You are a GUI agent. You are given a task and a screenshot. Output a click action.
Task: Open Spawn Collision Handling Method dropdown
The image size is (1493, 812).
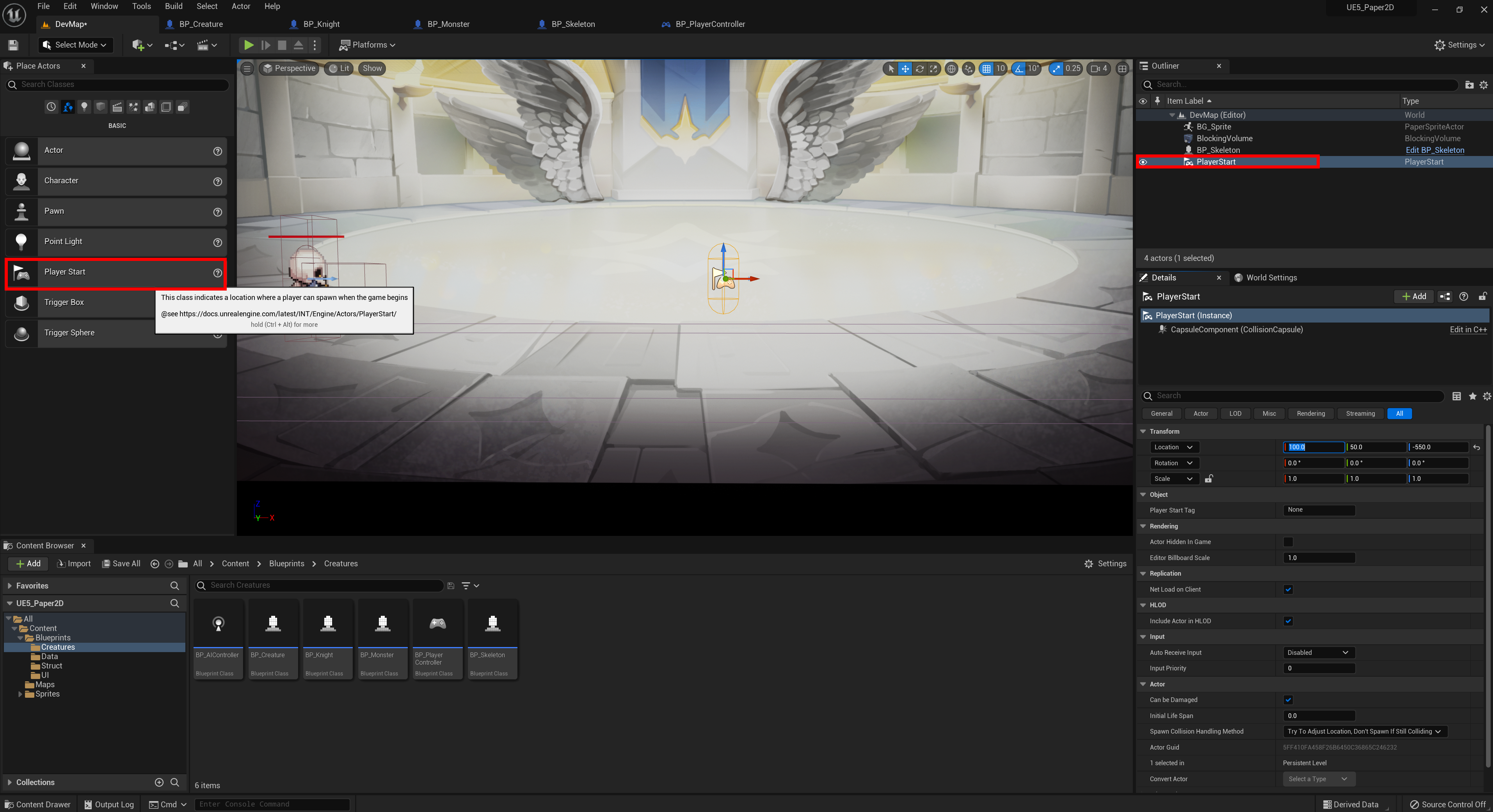click(1364, 732)
